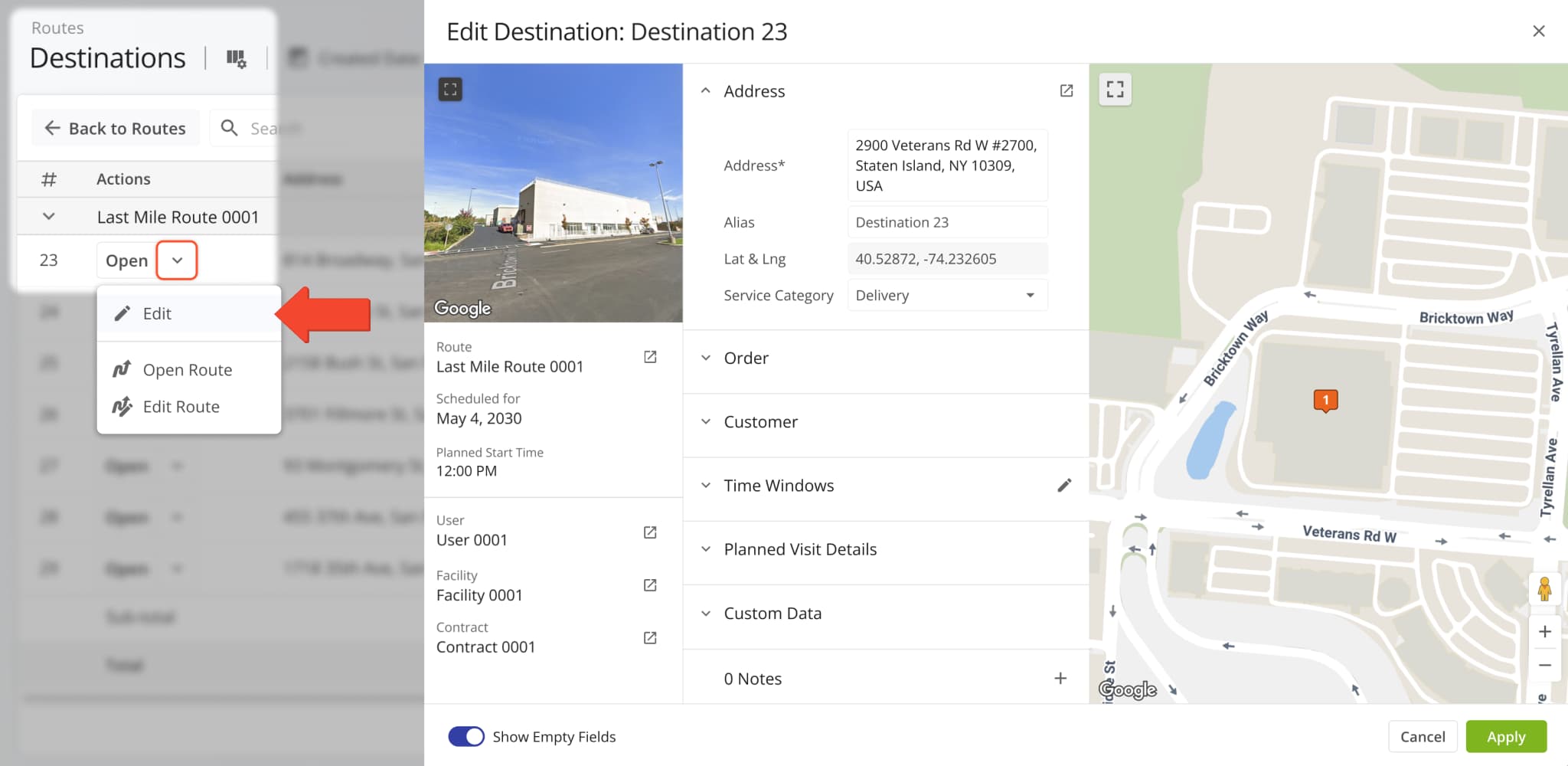Select the Street View pegman on the map
The height and width of the screenshot is (766, 1568).
pos(1545,589)
